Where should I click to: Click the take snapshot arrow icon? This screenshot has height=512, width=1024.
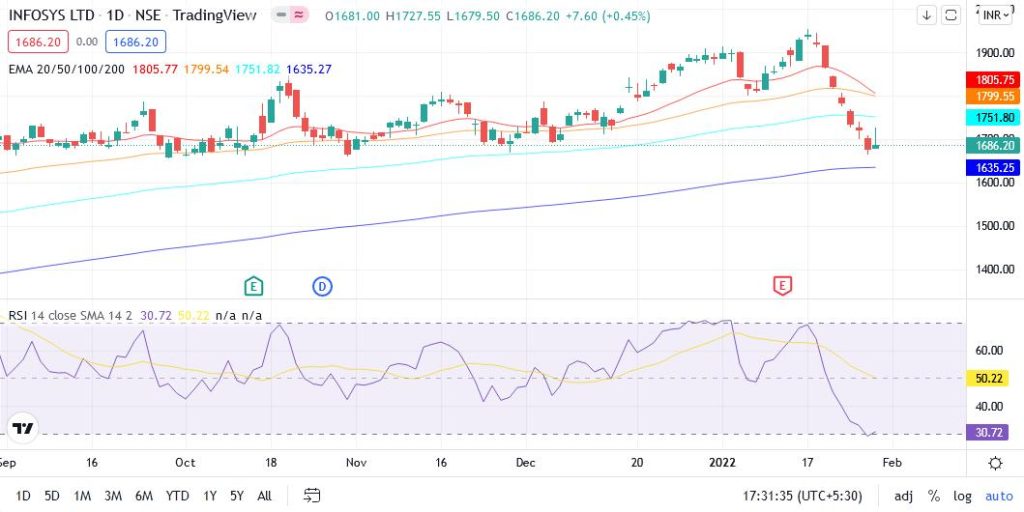click(927, 15)
